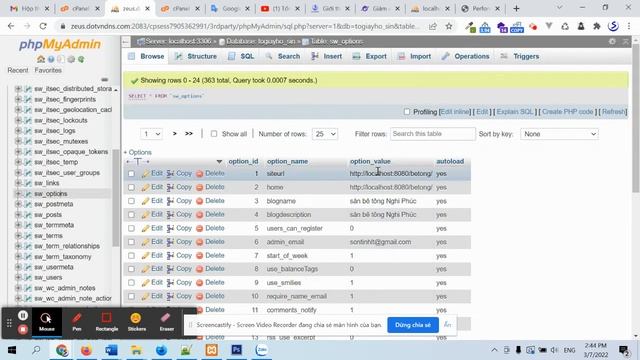Click the Refresh query link

click(x=613, y=112)
